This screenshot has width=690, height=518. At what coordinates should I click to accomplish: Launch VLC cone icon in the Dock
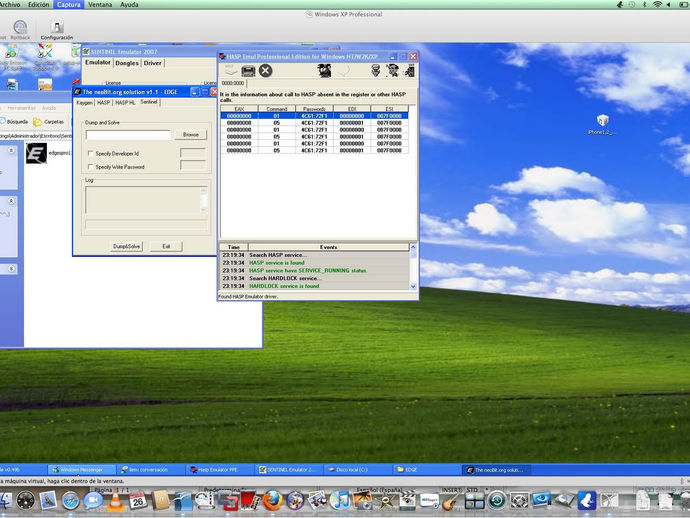tap(116, 501)
